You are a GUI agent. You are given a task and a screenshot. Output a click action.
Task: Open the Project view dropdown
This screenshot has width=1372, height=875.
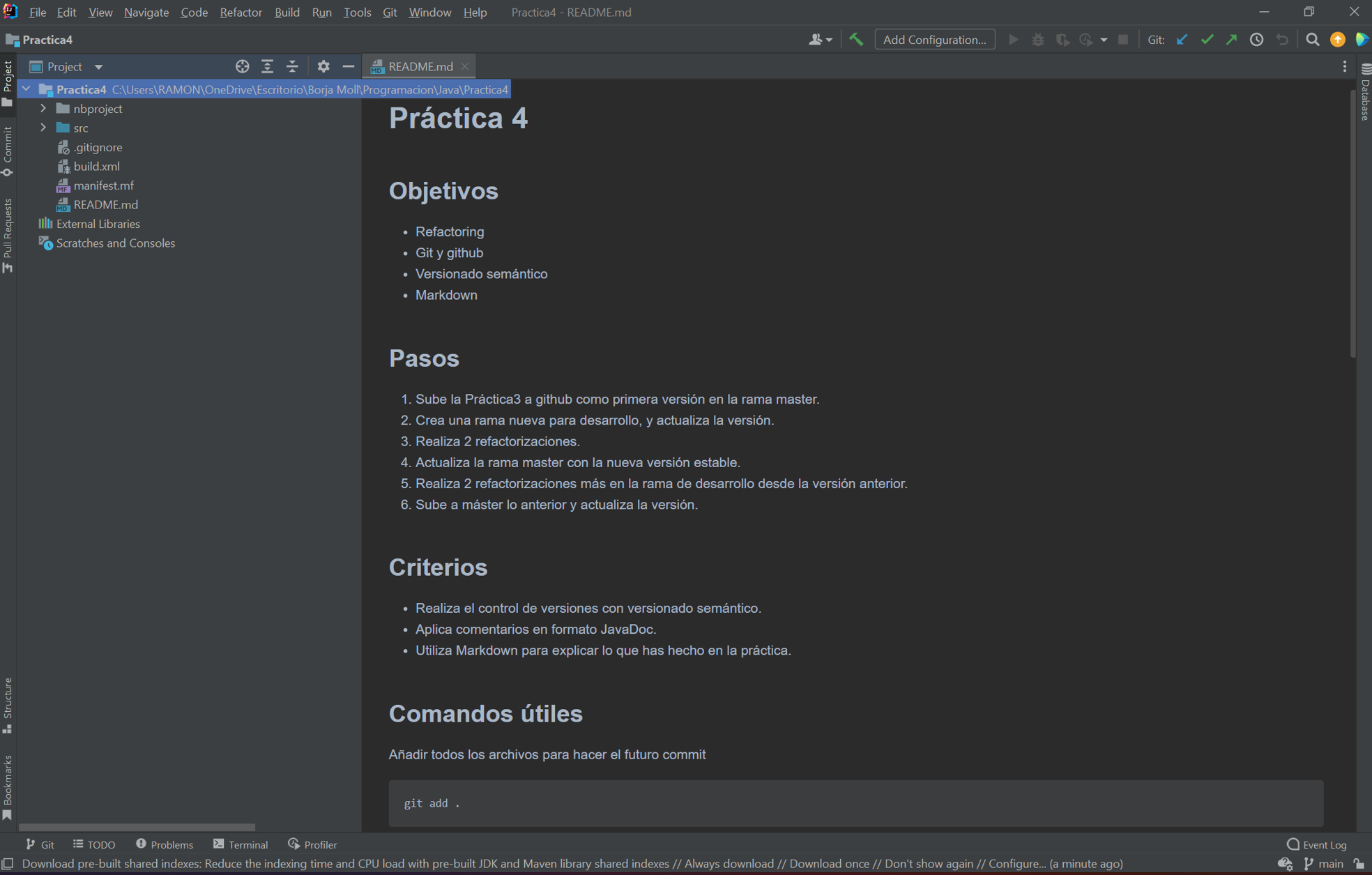click(98, 66)
